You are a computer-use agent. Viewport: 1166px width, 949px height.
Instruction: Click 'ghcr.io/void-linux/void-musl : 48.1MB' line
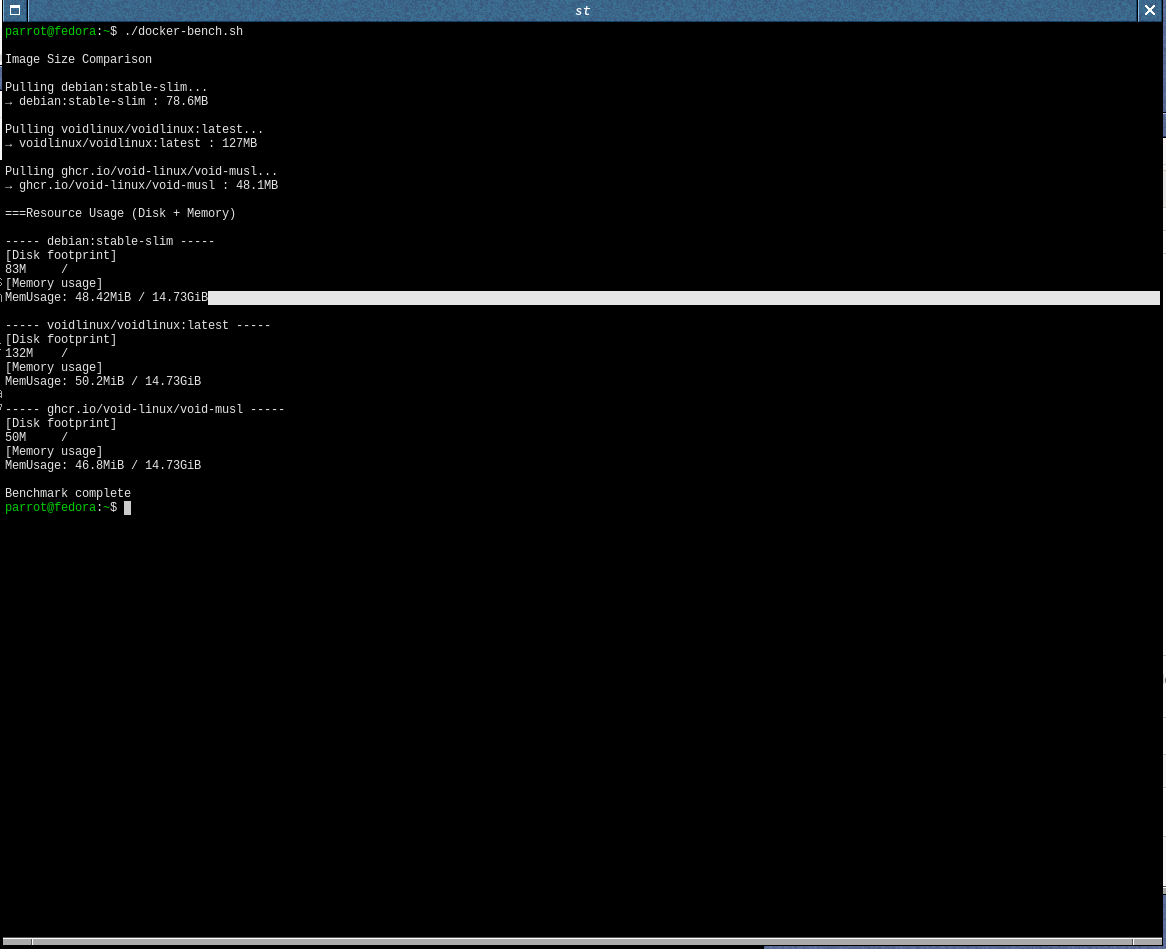click(x=141, y=185)
